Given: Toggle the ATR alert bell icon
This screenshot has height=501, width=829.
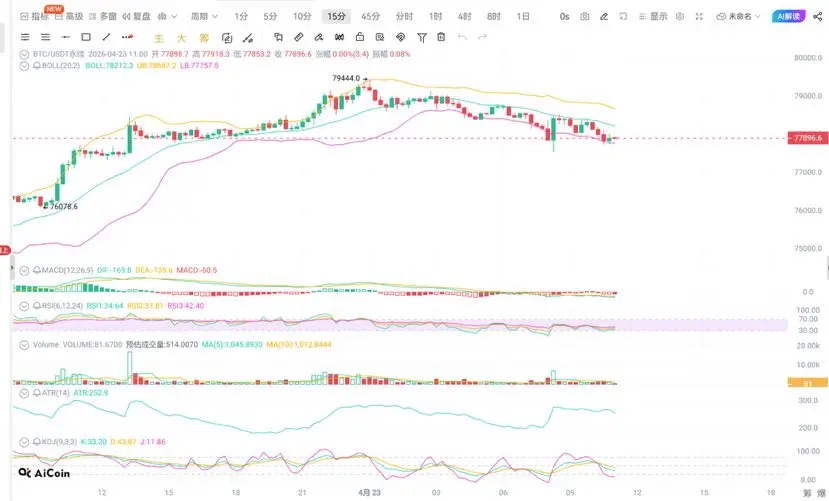Looking at the screenshot, I should coord(37,393).
